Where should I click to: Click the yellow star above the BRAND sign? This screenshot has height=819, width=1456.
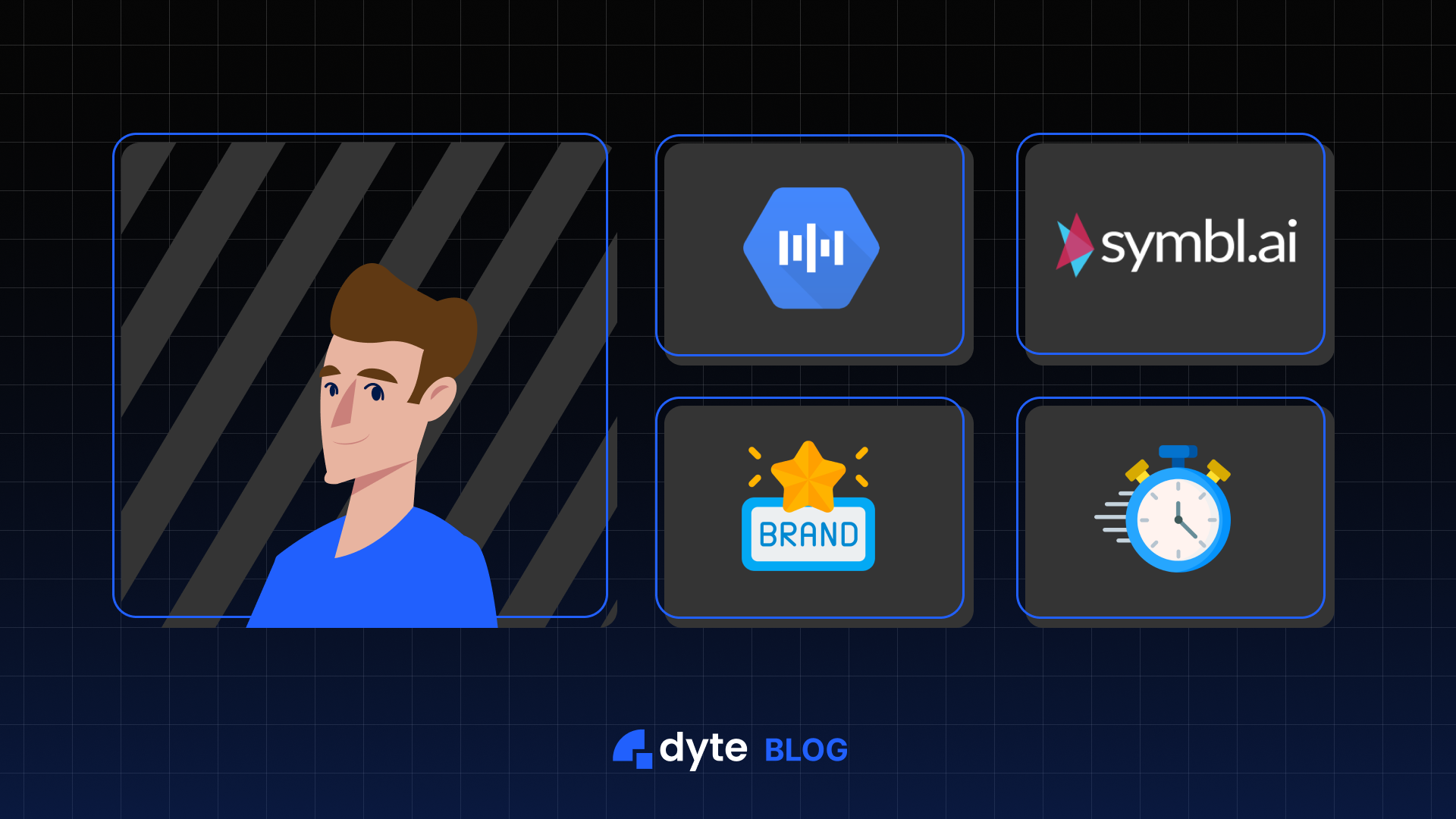[807, 474]
